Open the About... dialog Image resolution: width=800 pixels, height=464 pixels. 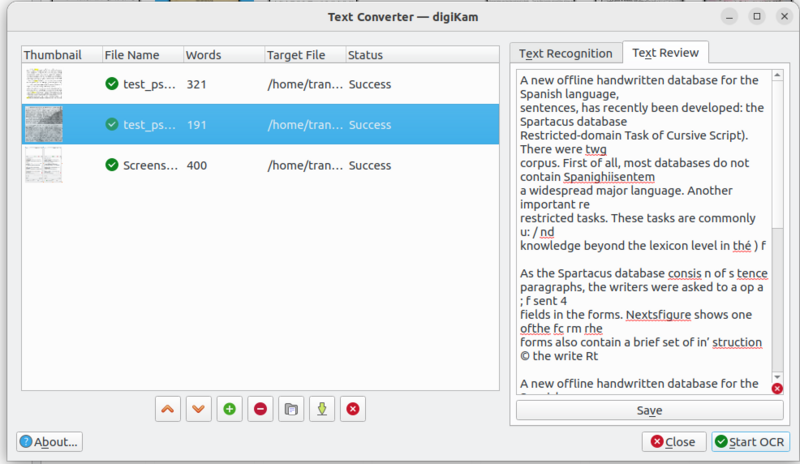coord(49,442)
